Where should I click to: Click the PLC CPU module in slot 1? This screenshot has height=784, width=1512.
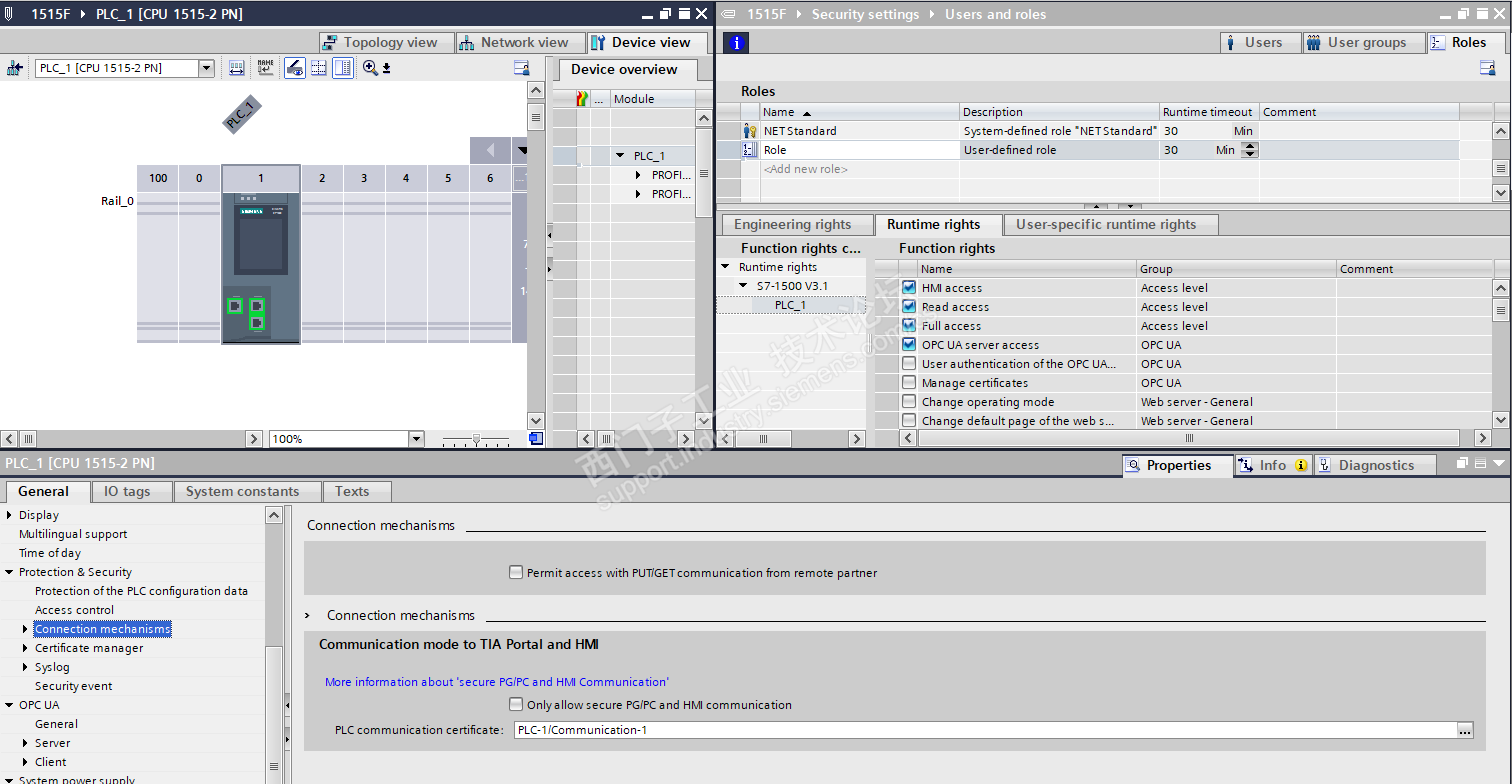(x=260, y=268)
